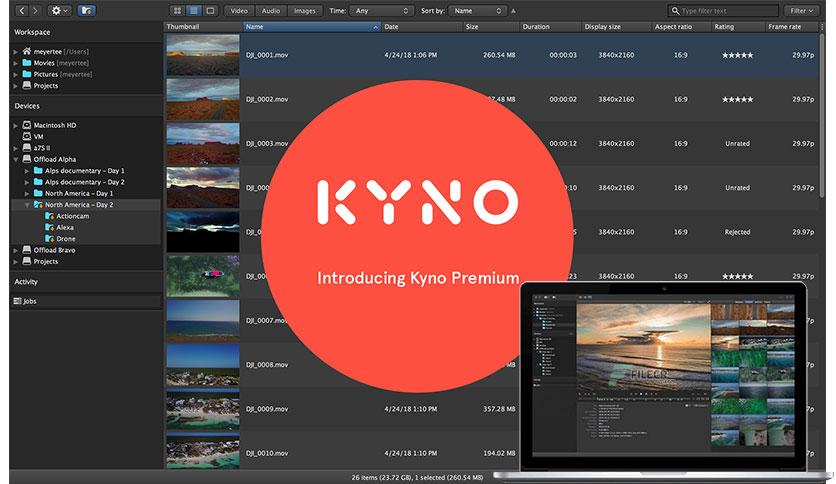This screenshot has height=484, width=836.
Task: Select the DJI_0009.mov file name
Action: (x=267, y=409)
